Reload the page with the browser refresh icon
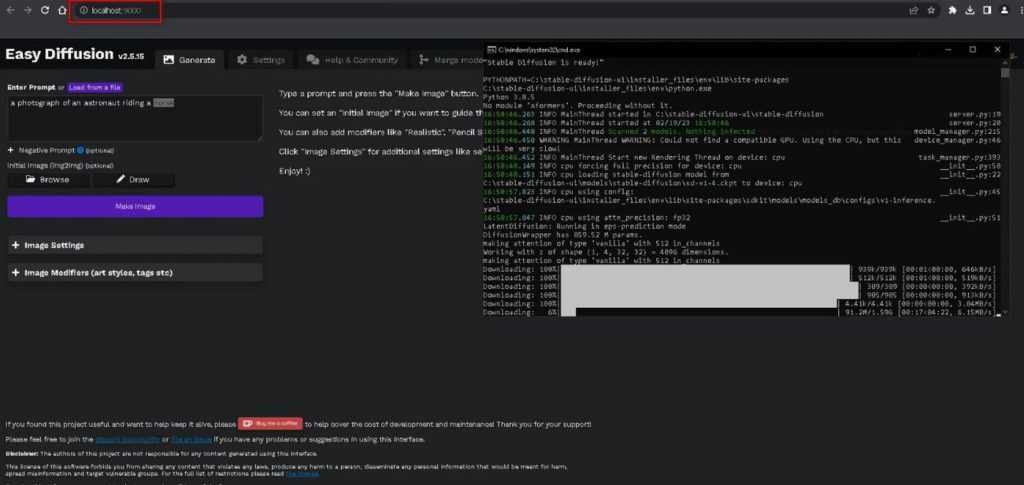Viewport: 1024px width, 485px height. click(x=44, y=10)
